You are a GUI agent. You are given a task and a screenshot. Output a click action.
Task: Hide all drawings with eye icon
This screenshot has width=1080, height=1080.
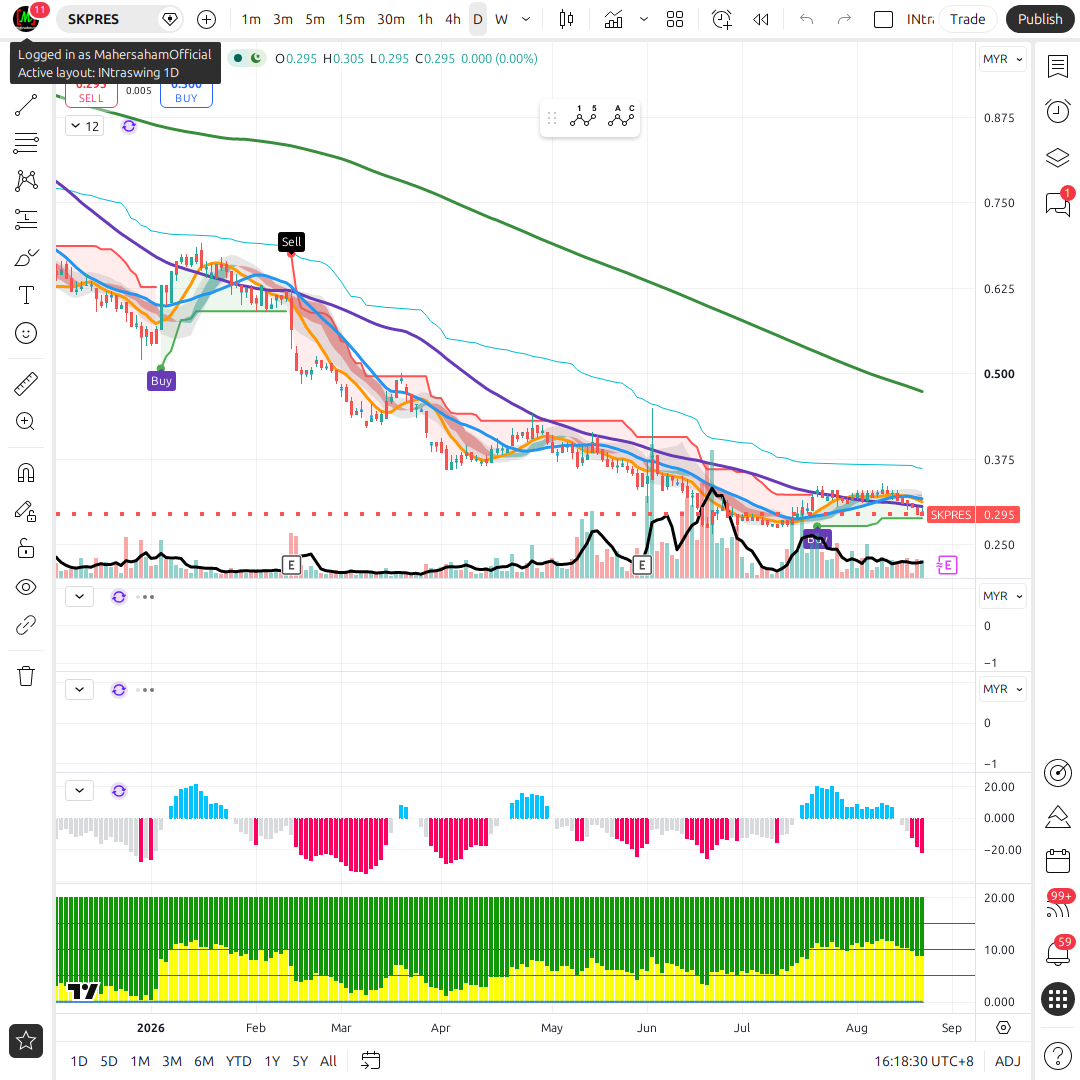pyautogui.click(x=26, y=587)
